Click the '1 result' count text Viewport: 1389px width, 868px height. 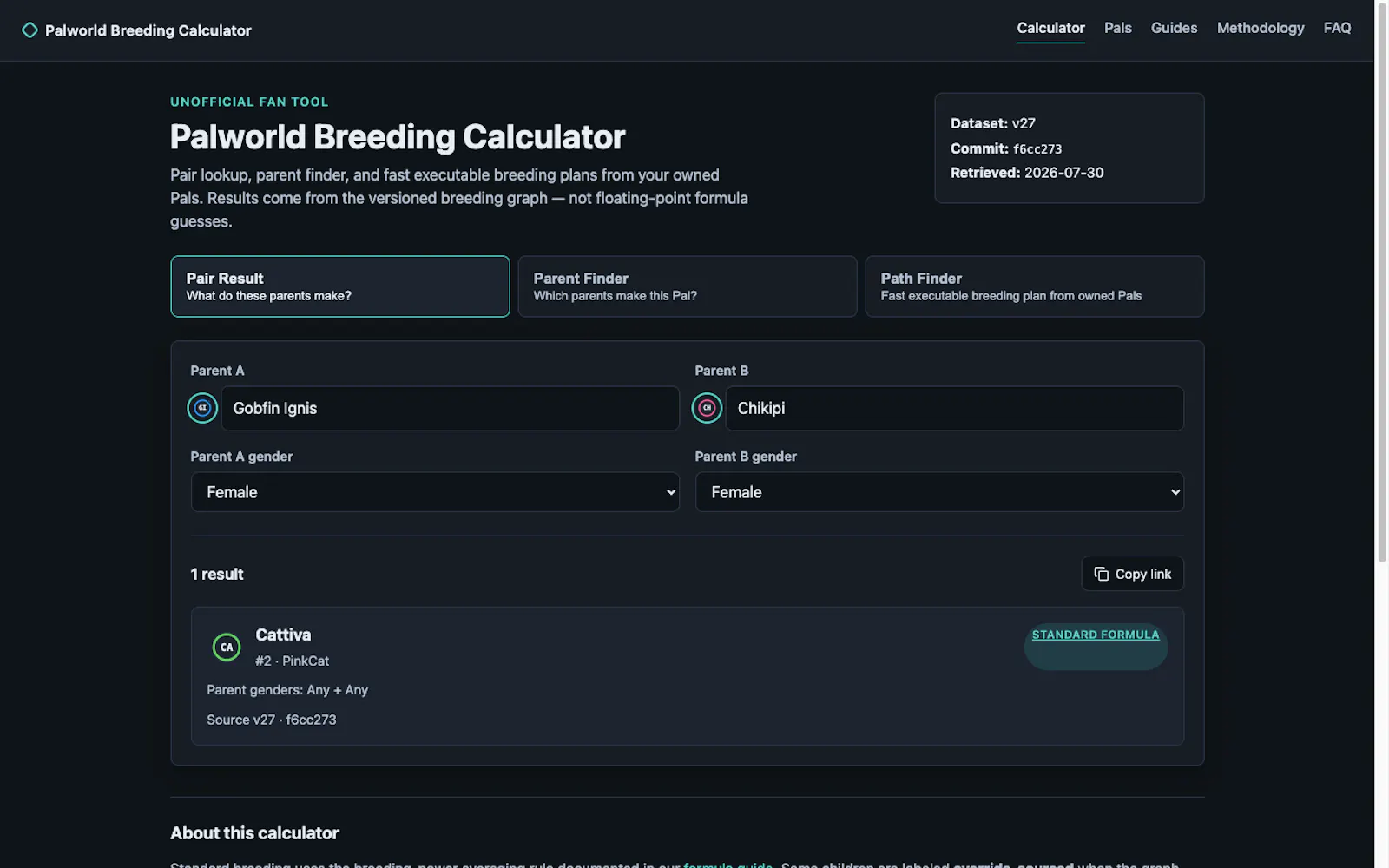click(217, 574)
